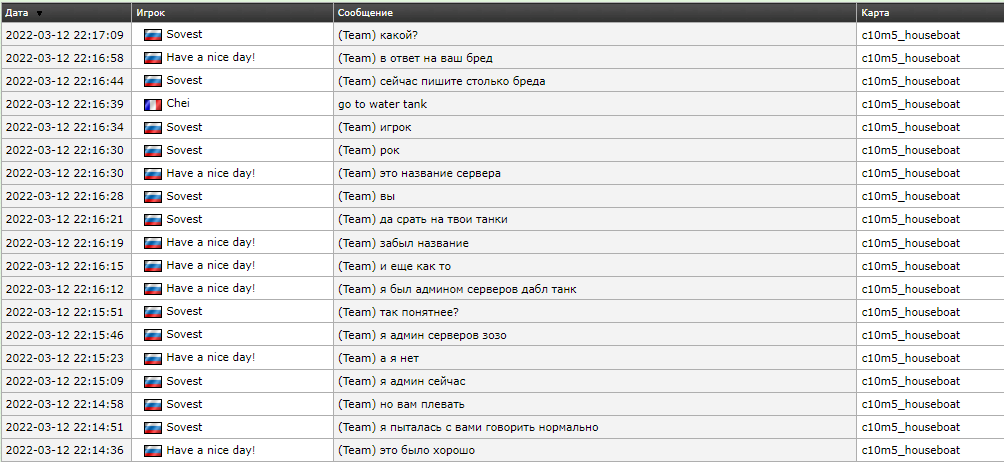The width and height of the screenshot is (1004, 462).
Task: Sort by the Сообщение column header
Action: 365,13
